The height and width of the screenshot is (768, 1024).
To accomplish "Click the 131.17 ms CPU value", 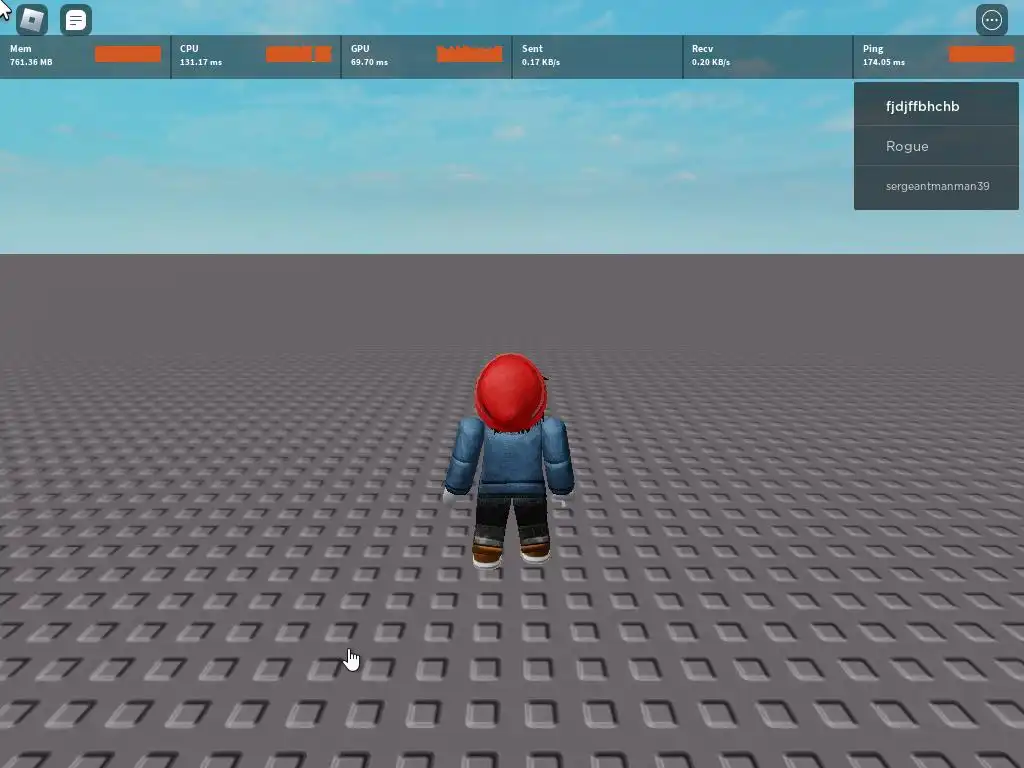I will (x=200, y=62).
